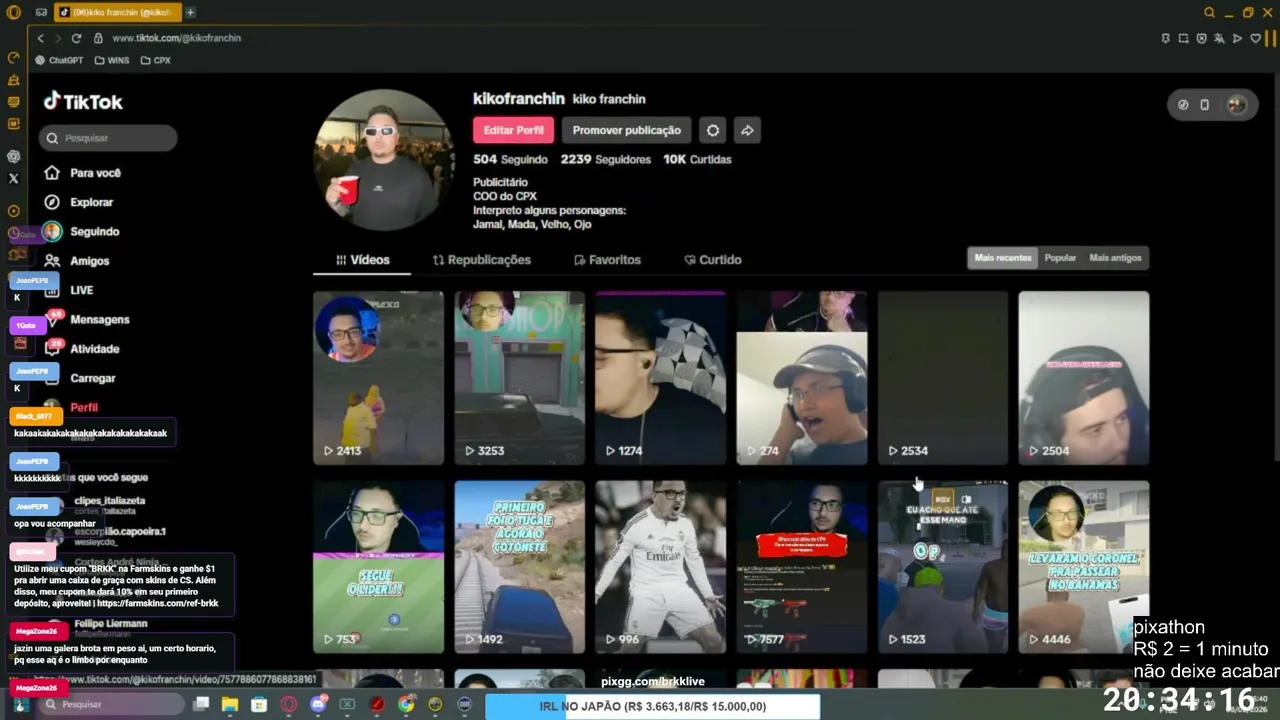The image size is (1280, 720).
Task: Open Discord from the taskbar
Action: (318, 704)
